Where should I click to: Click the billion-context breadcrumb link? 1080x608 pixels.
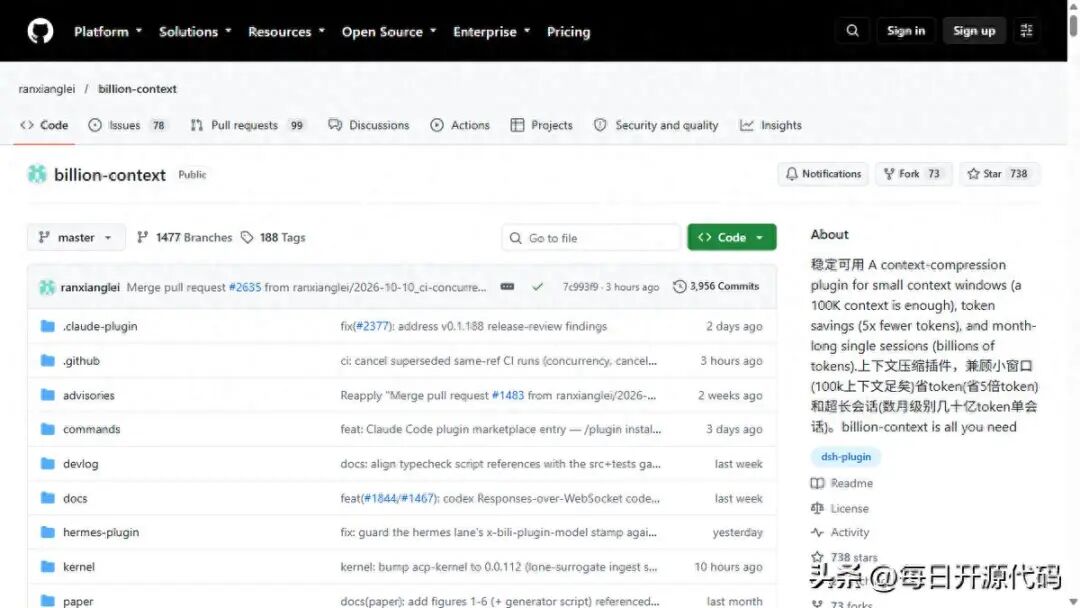[x=137, y=89]
